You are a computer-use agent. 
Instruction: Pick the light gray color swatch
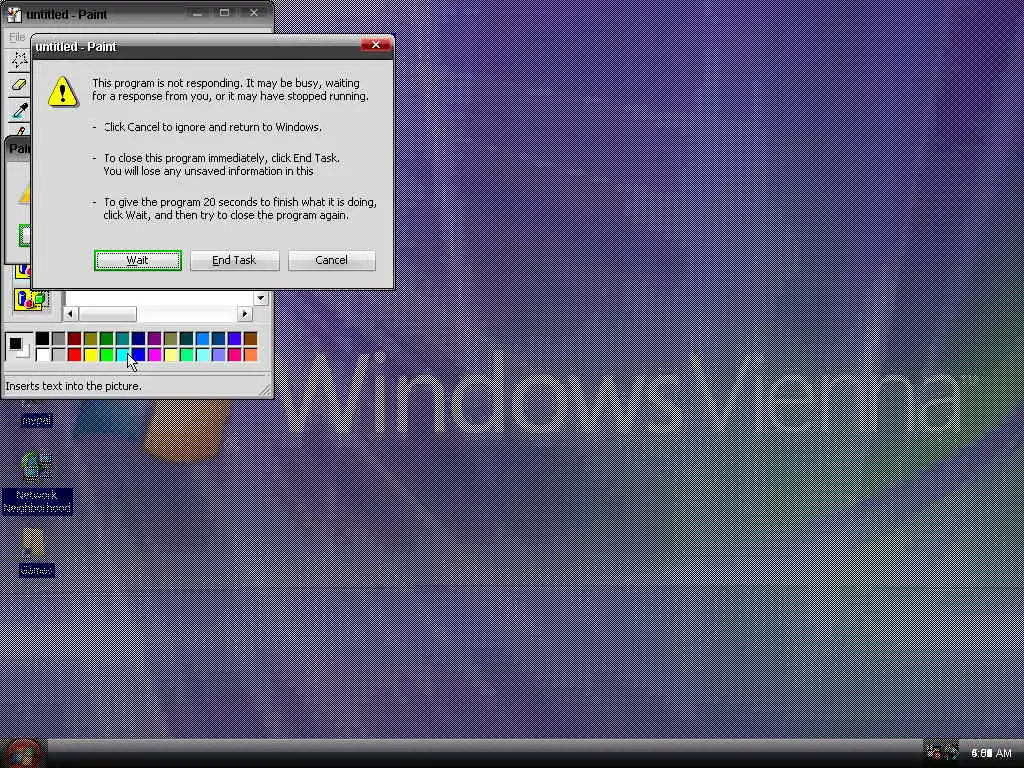pyautogui.click(x=58, y=355)
